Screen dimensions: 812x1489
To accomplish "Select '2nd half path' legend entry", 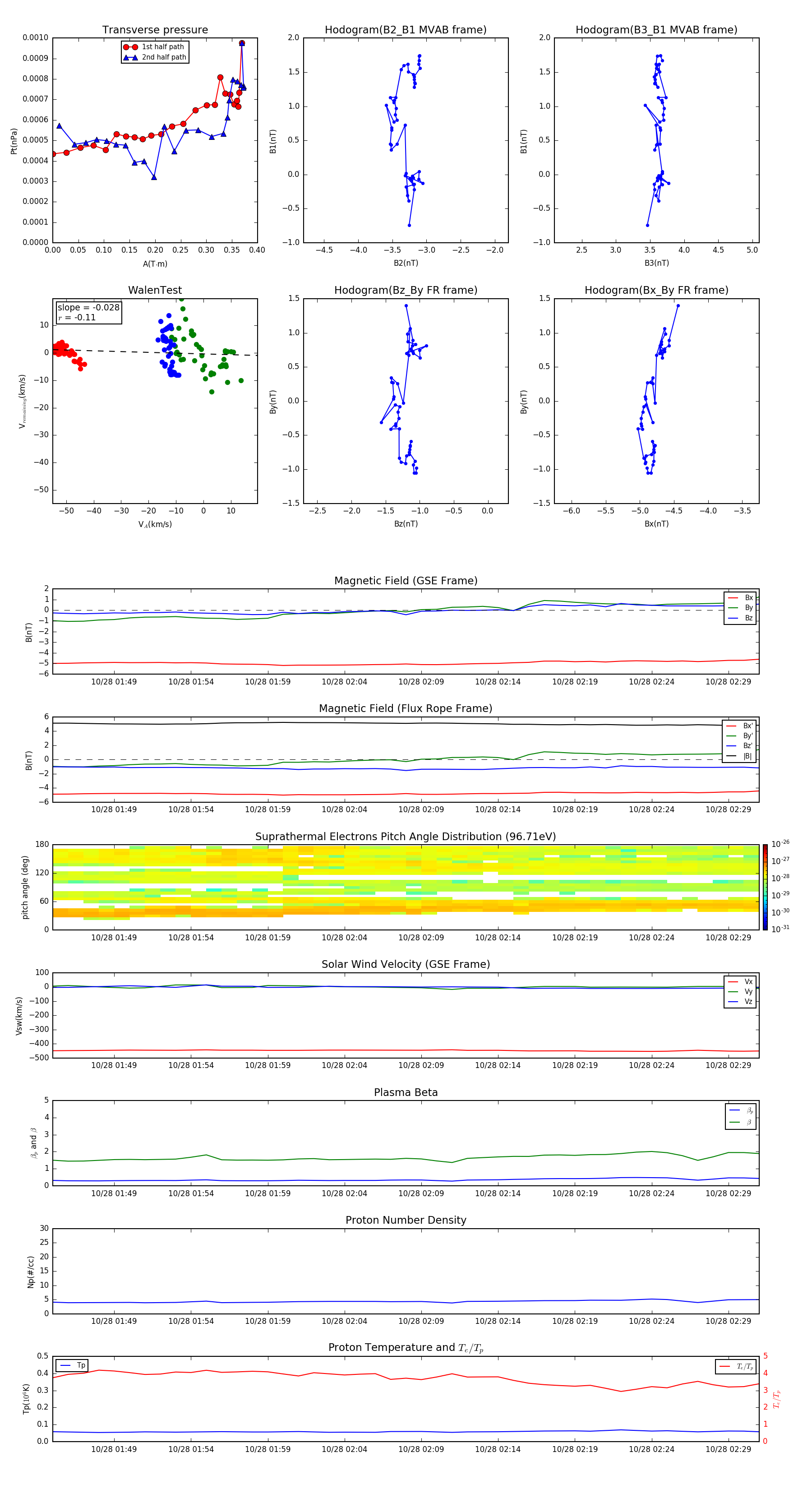I will pyautogui.click(x=154, y=57).
